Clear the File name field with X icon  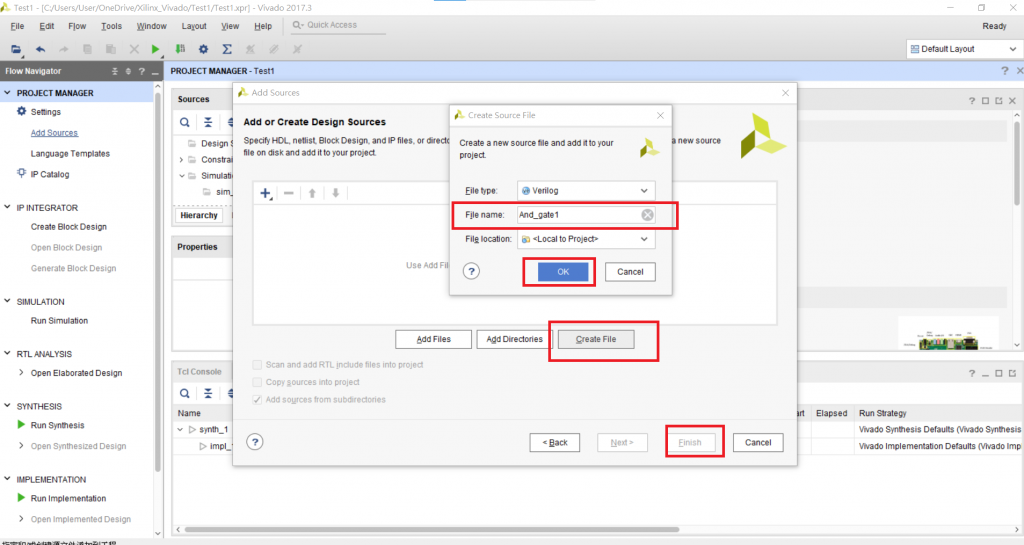[647, 215]
